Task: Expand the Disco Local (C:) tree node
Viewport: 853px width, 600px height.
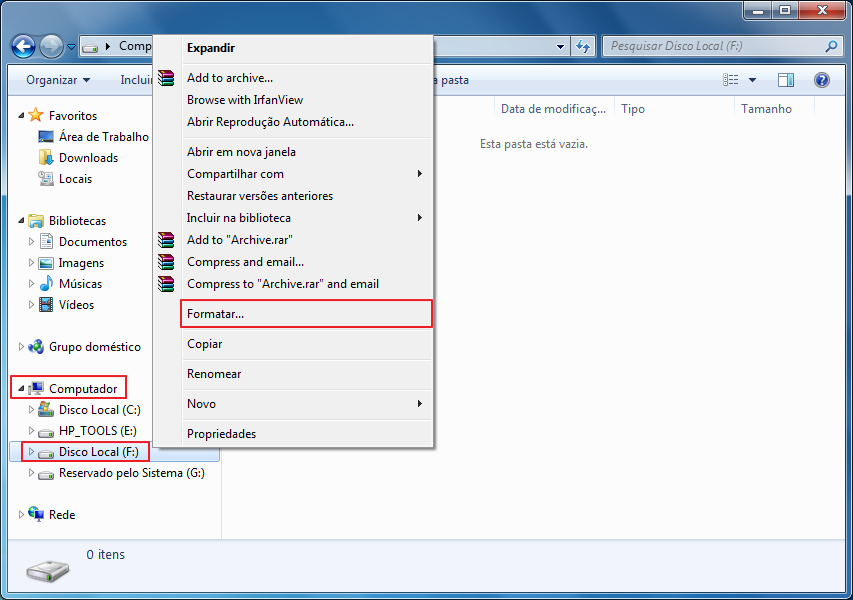Action: [x=31, y=410]
